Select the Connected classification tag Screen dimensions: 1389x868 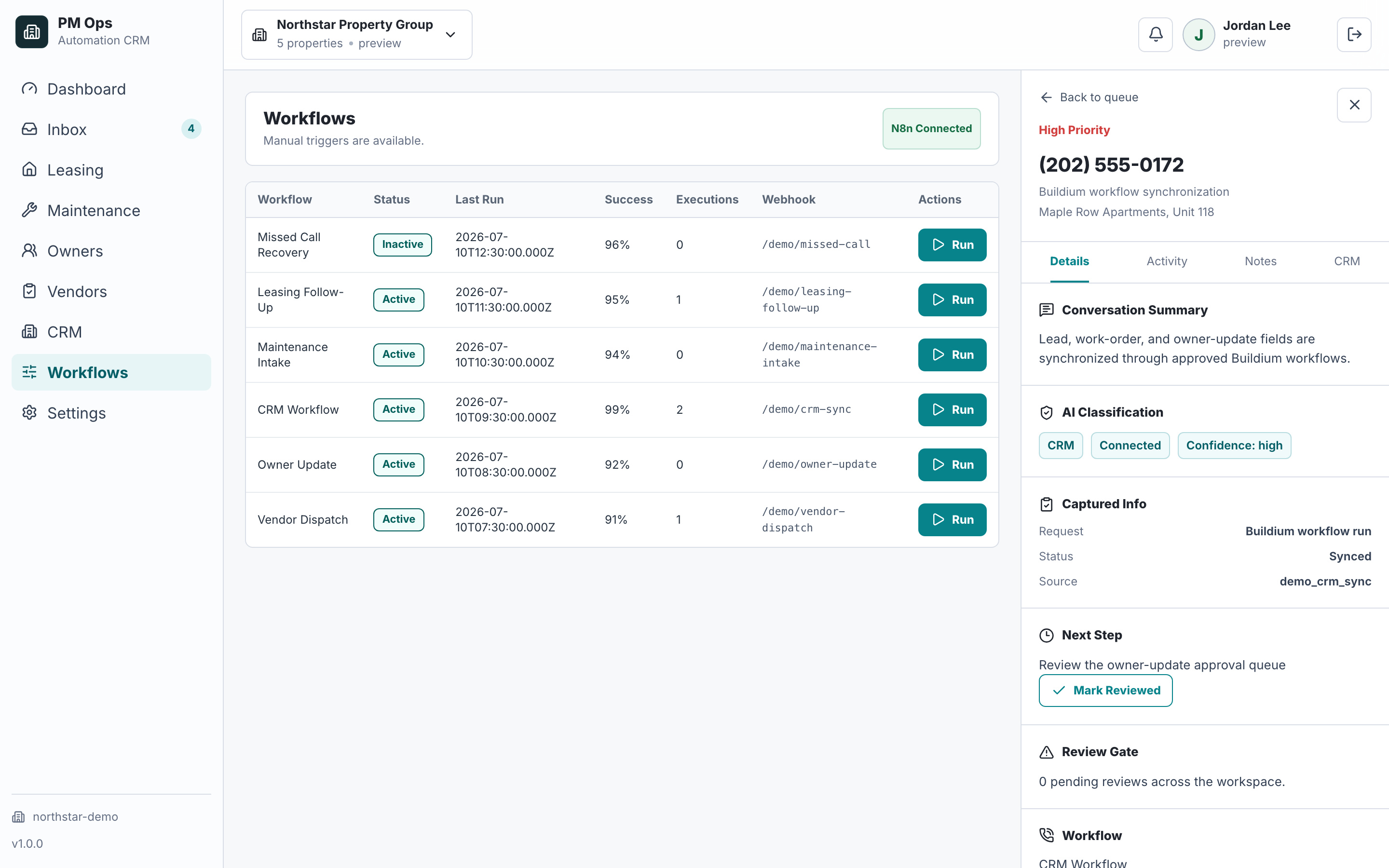point(1130,446)
